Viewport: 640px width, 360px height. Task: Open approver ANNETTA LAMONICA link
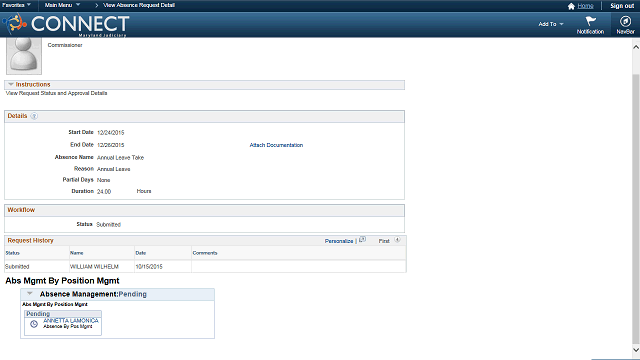71,321
